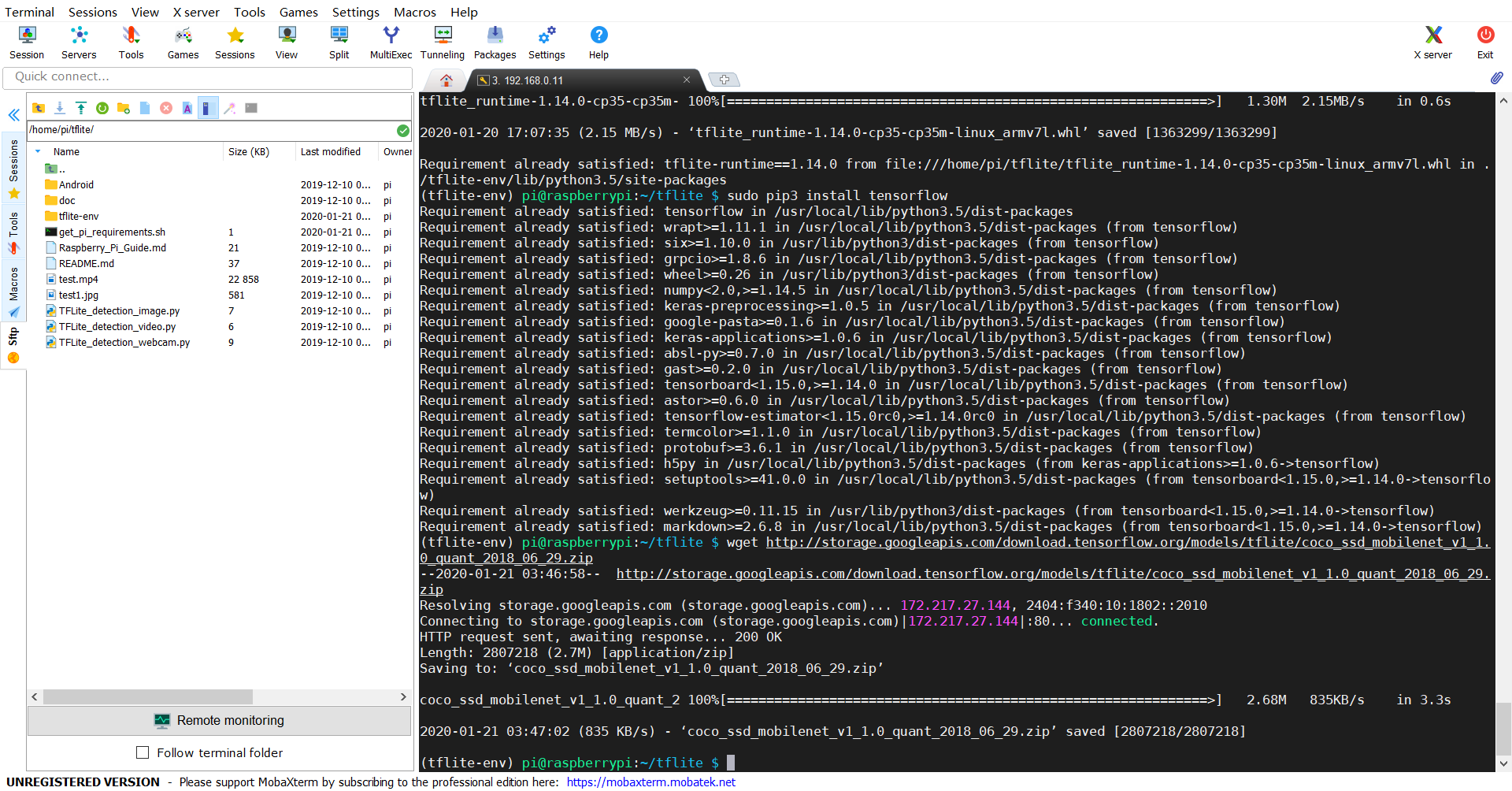Click the ASCII transfer mode icon

pyautogui.click(x=187, y=108)
